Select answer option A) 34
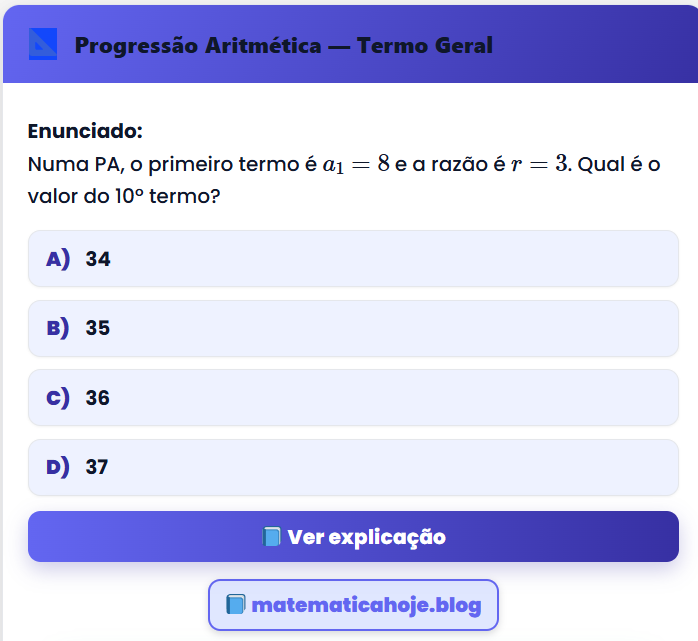This screenshot has height=641, width=698. click(x=352, y=259)
